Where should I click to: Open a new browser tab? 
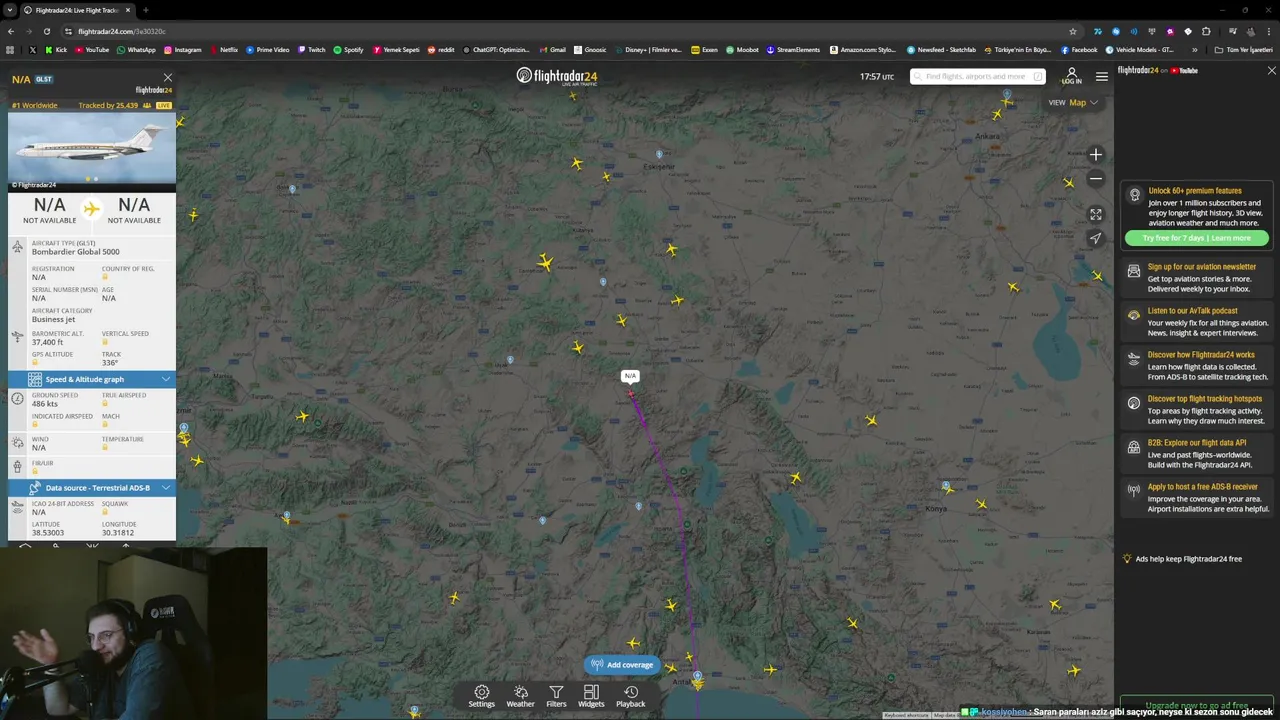point(145,10)
